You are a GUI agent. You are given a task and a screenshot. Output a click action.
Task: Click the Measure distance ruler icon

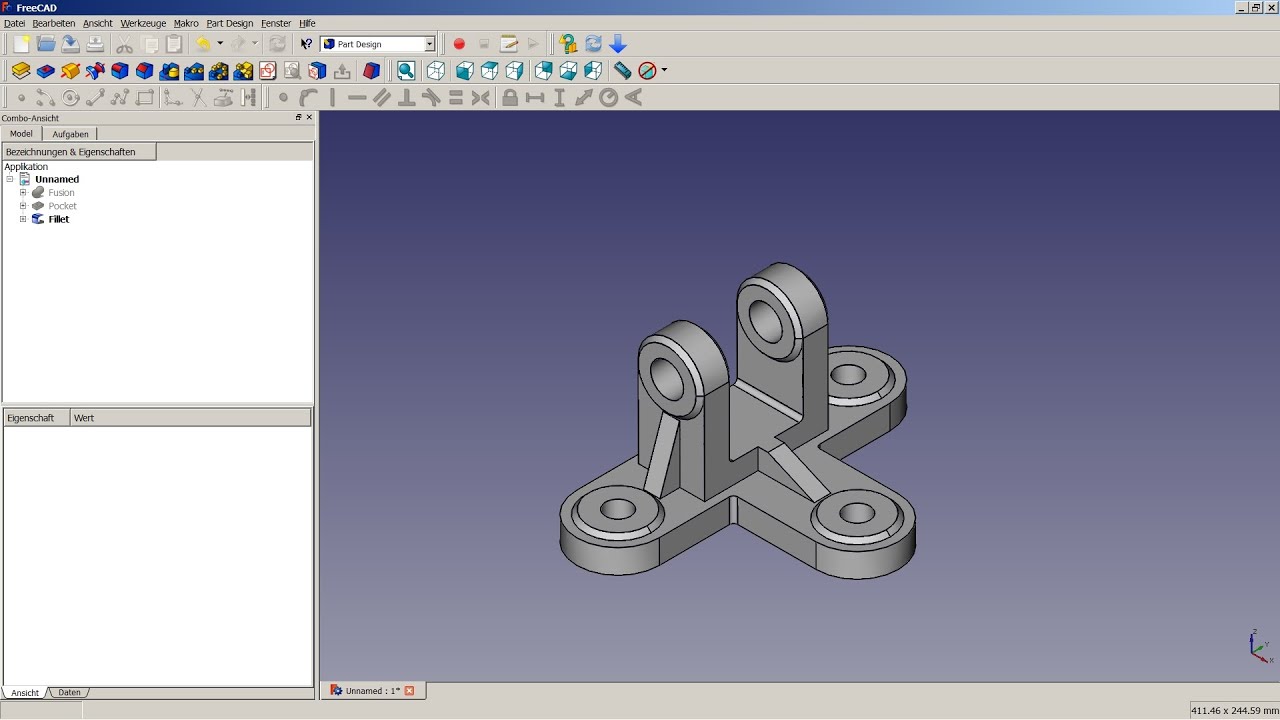(x=623, y=71)
